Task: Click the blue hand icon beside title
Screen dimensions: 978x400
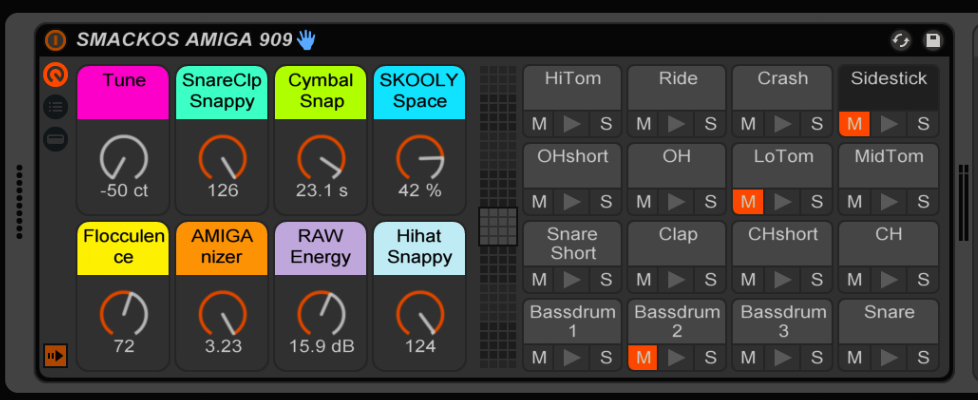Action: [305, 40]
